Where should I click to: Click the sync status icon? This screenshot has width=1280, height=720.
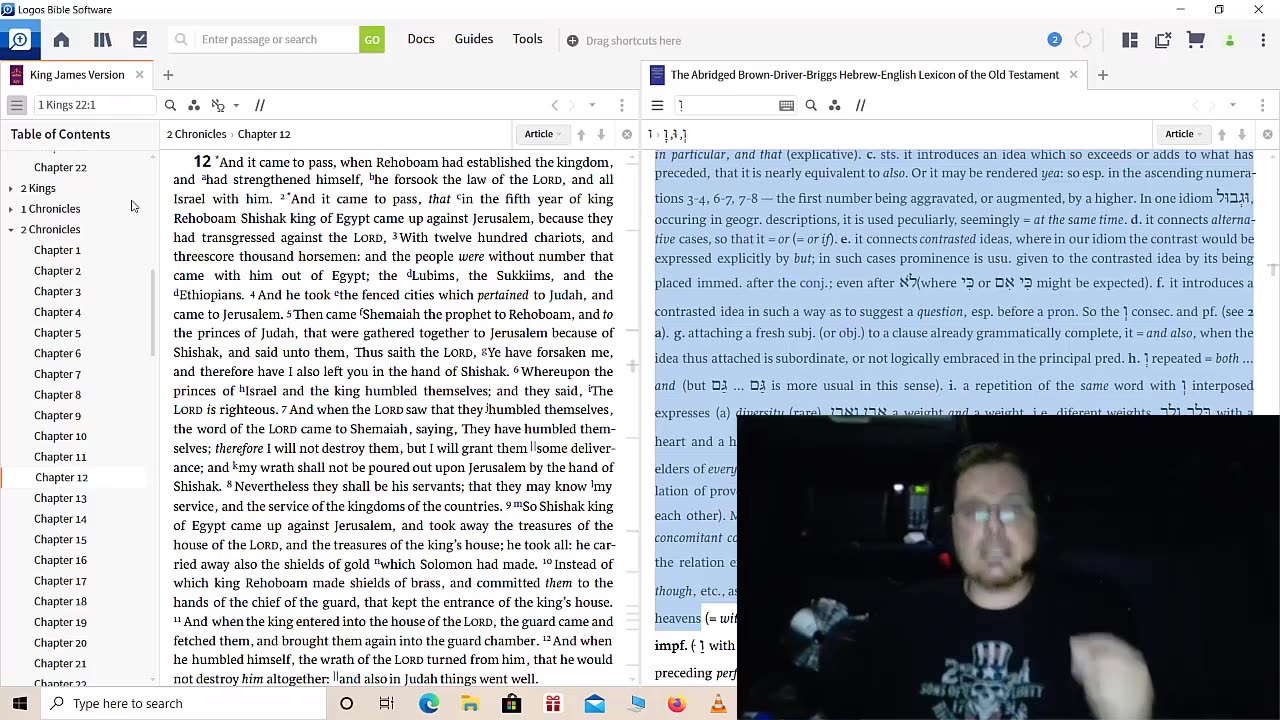pyautogui.click(x=1083, y=40)
